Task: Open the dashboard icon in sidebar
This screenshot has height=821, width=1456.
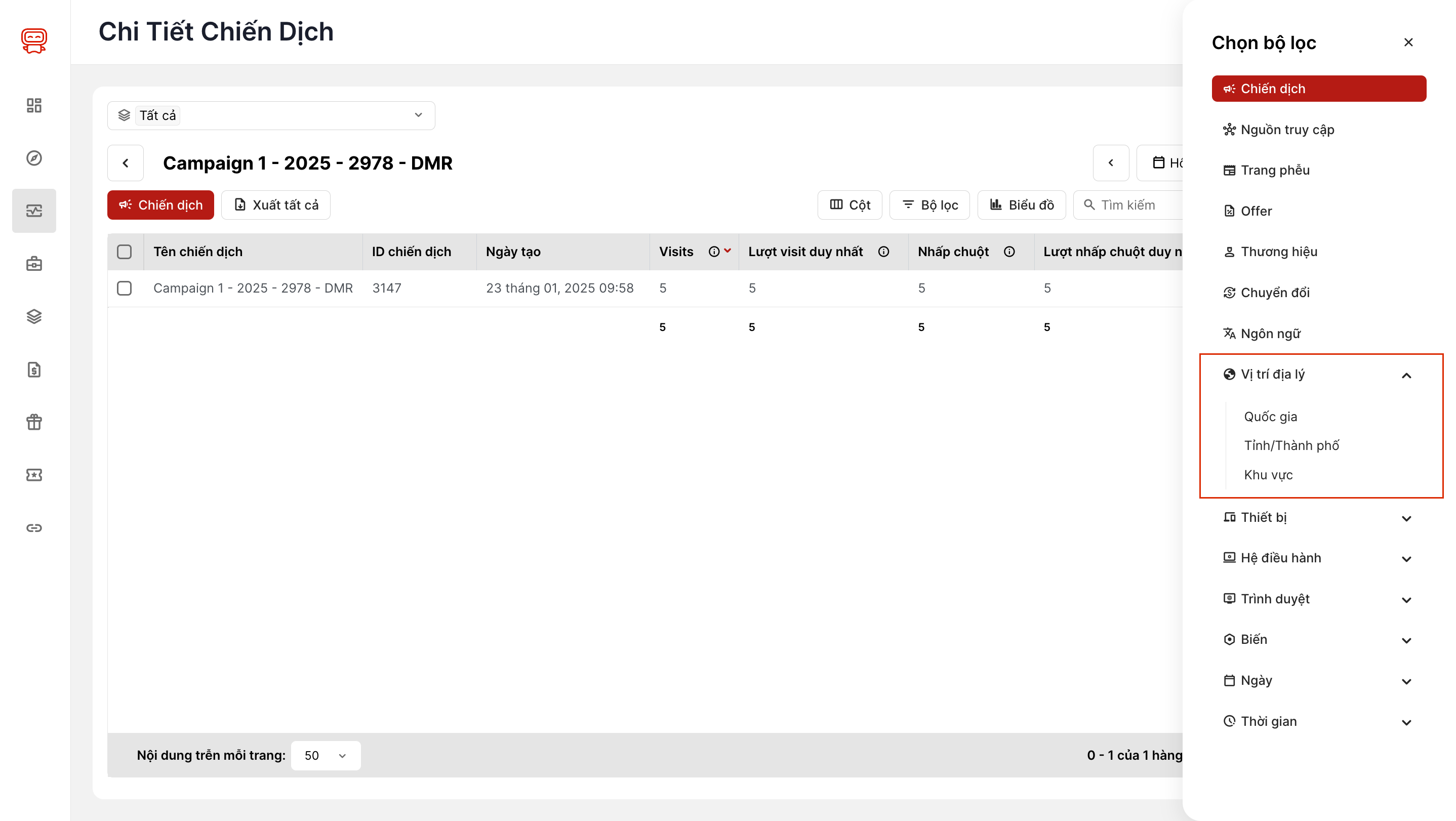Action: click(x=34, y=105)
